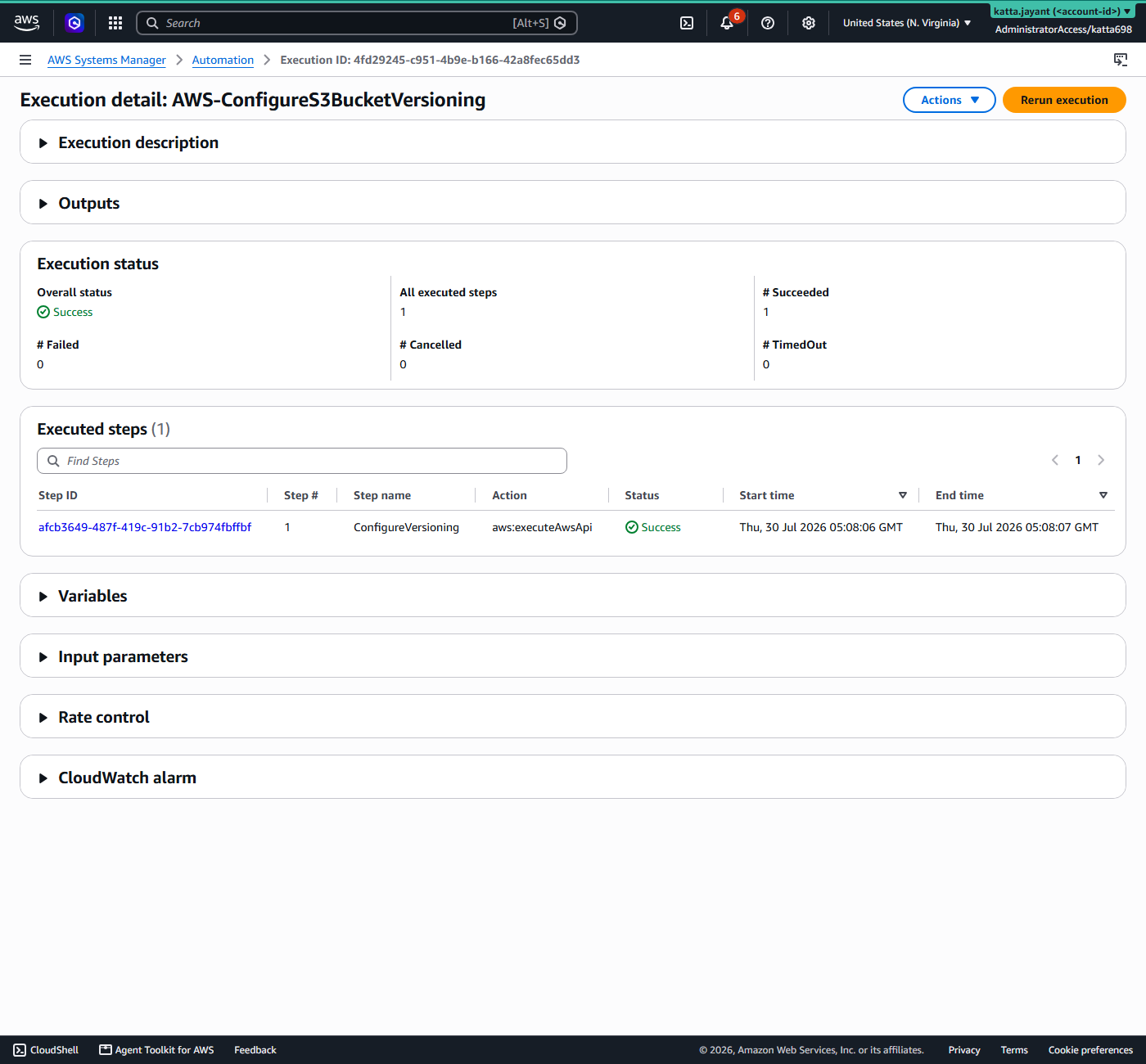Click the Action column header

[509, 495]
